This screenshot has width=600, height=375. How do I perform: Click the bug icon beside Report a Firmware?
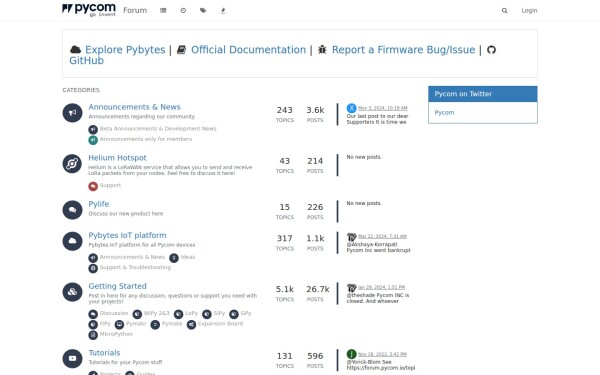tap(322, 49)
